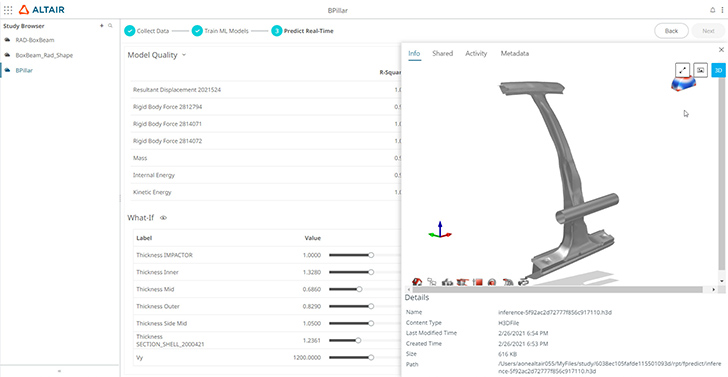
Task: Click the first red model icon in viewer toolbar
Action: click(x=417, y=281)
